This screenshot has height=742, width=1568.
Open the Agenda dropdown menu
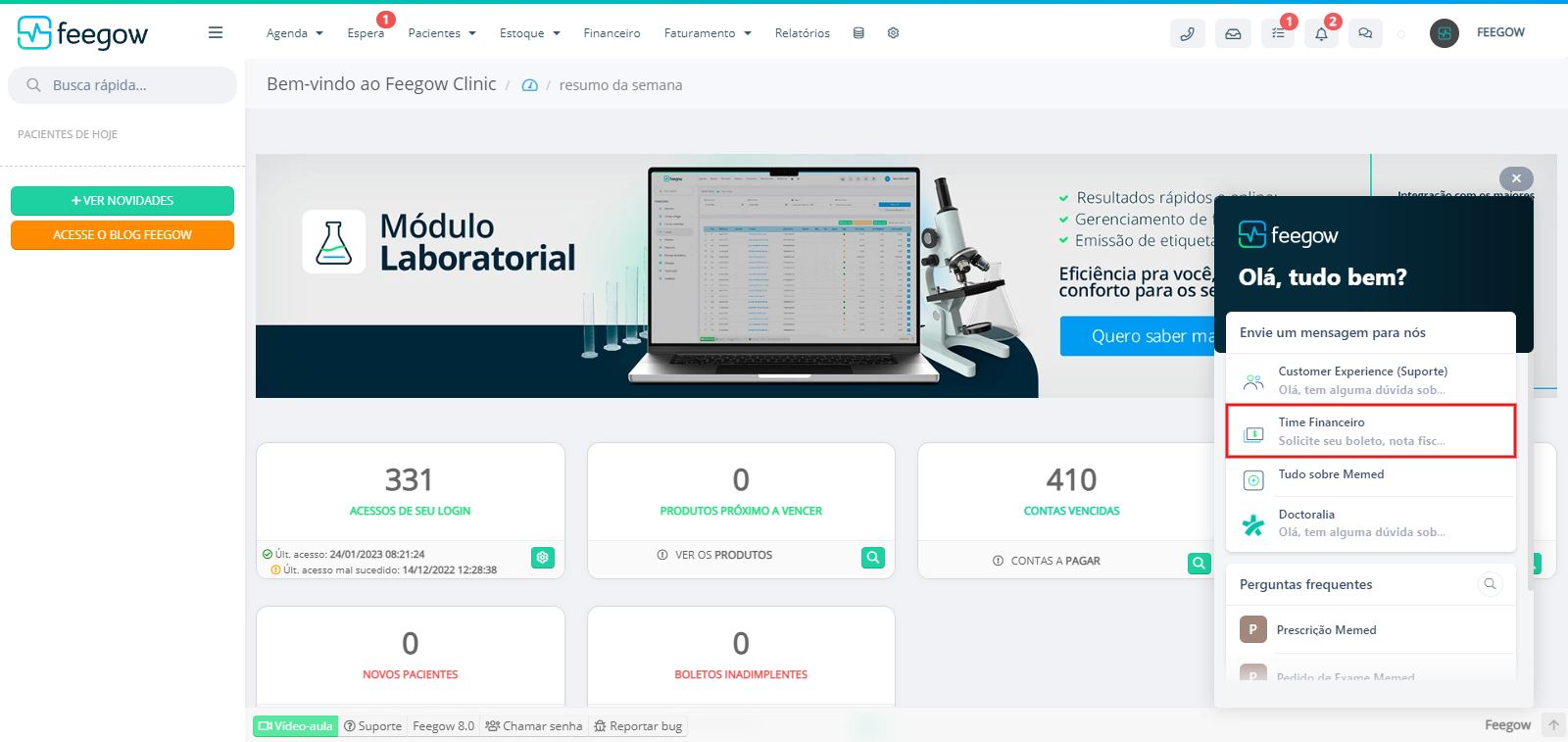(x=295, y=33)
